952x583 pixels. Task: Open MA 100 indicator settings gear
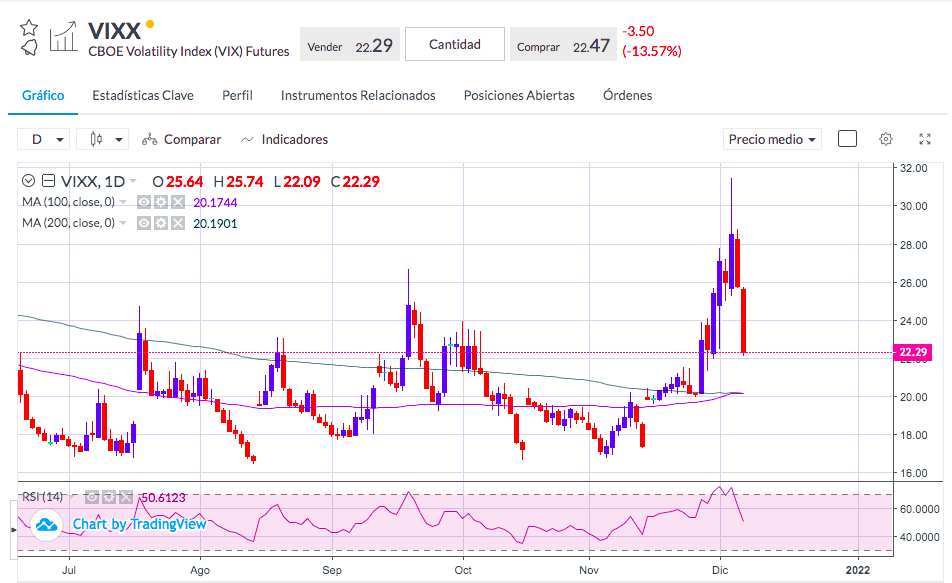[x=161, y=202]
